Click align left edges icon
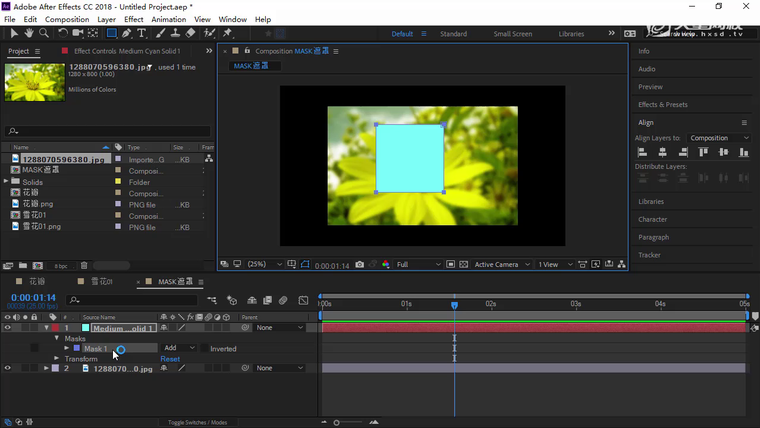This screenshot has height=428, width=760. [643, 152]
